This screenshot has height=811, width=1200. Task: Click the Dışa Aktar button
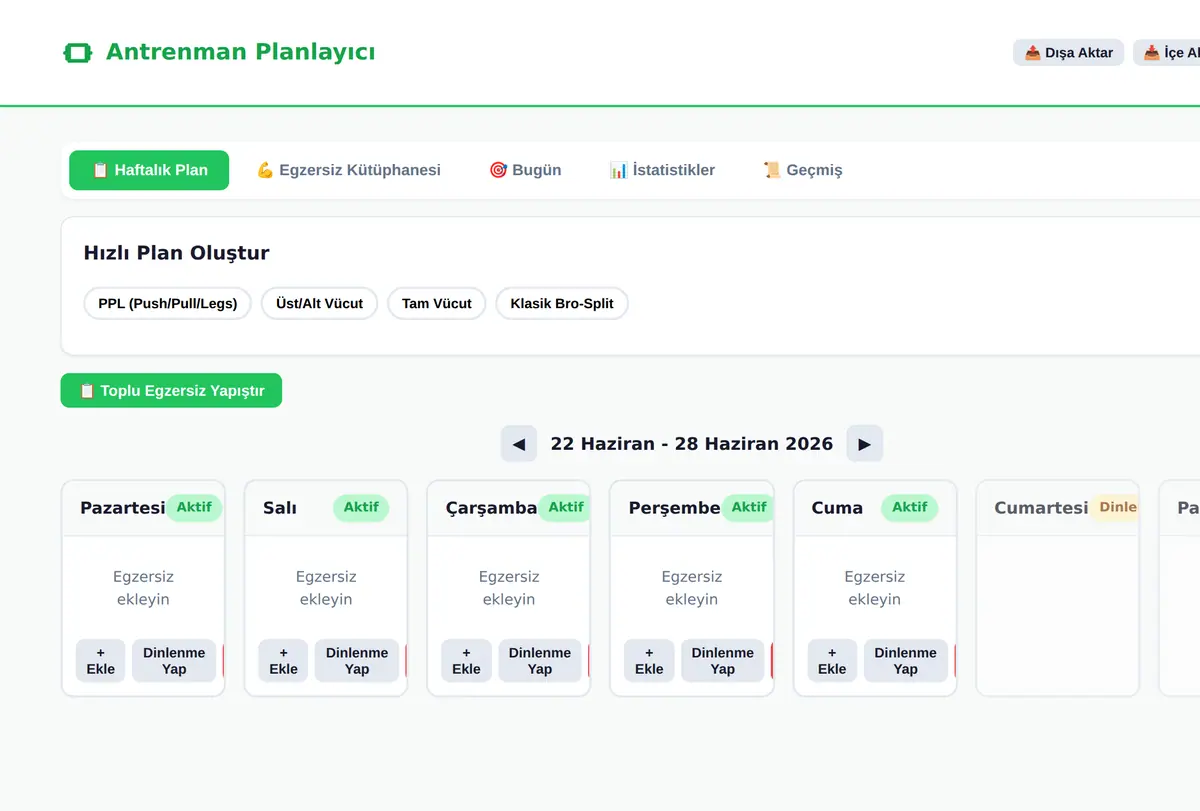tap(1069, 53)
